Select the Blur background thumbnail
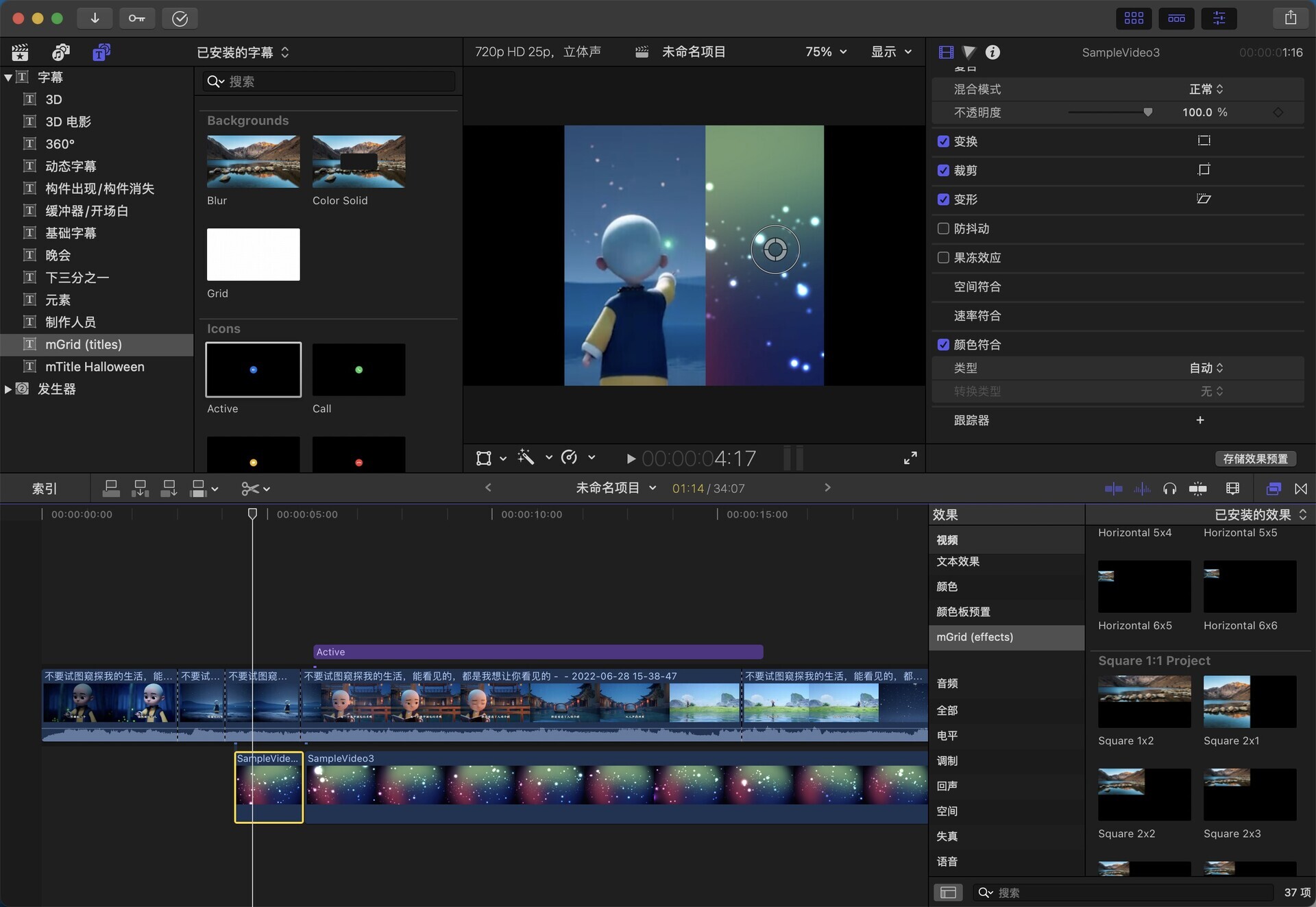 tap(253, 161)
